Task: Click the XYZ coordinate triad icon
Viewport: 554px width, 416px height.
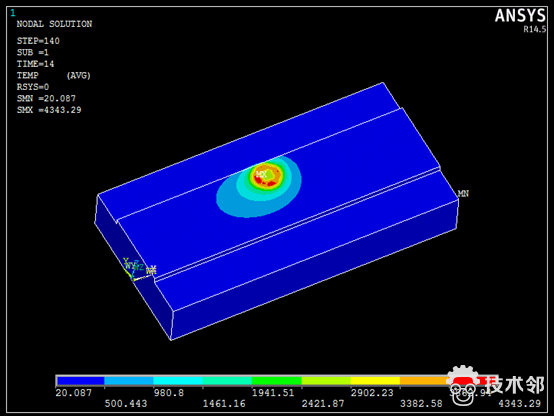Action: click(x=137, y=269)
